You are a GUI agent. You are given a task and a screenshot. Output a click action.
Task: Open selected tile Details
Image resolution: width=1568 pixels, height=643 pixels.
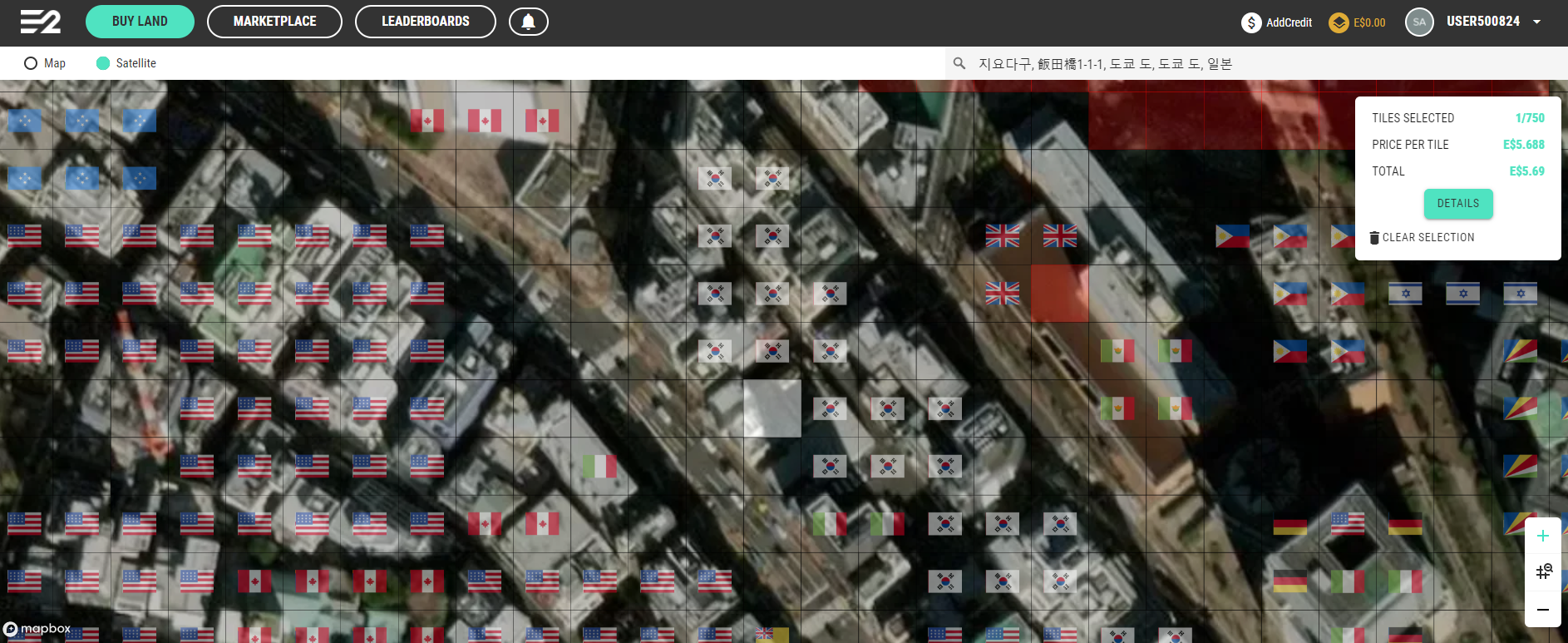point(1458,204)
